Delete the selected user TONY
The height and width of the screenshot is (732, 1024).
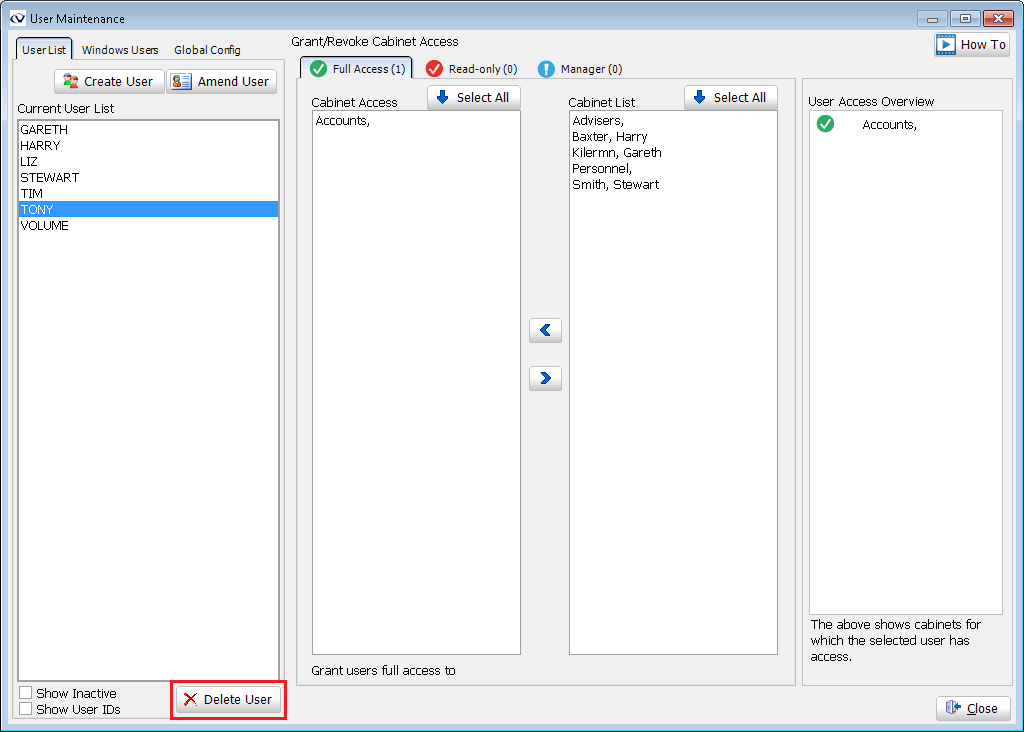coord(229,699)
